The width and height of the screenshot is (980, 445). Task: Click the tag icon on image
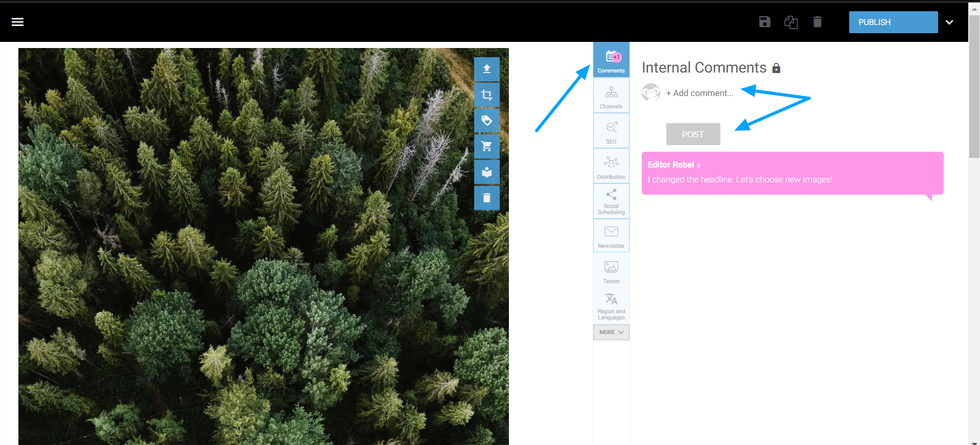point(486,121)
